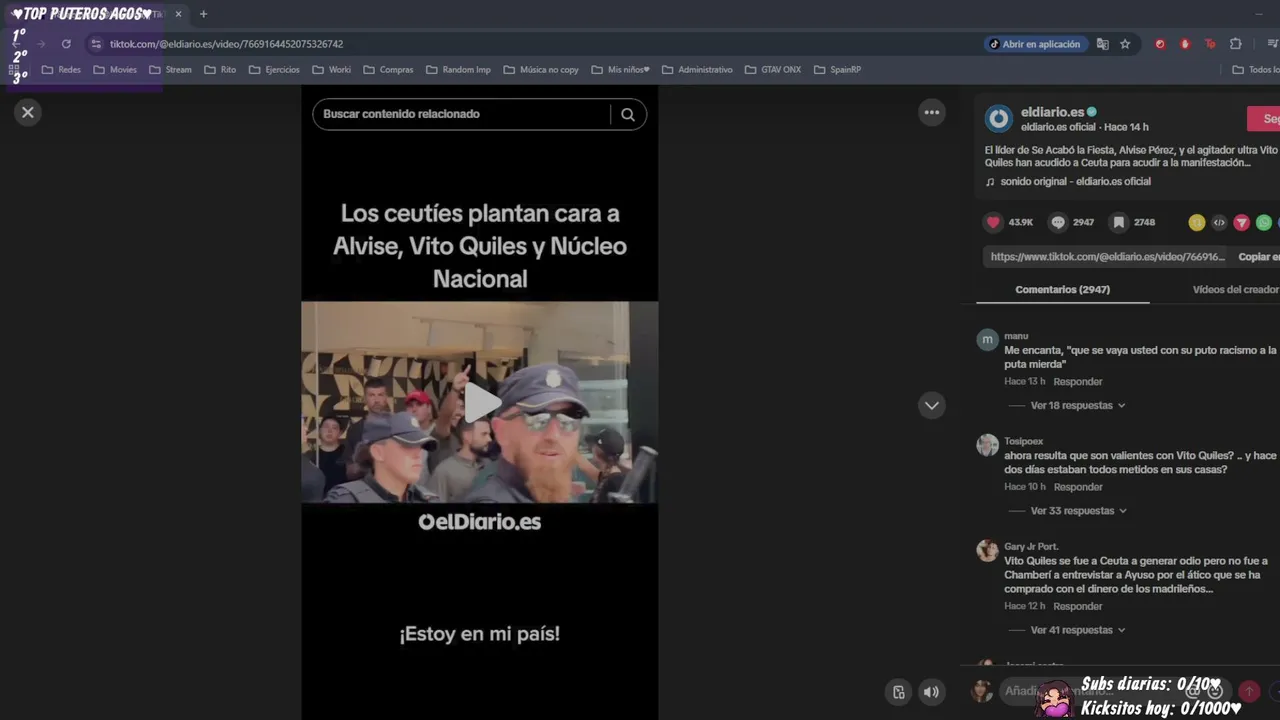Open the GTAV ONX bookmarks folder
This screenshot has height=720, width=1280.
tap(773, 70)
